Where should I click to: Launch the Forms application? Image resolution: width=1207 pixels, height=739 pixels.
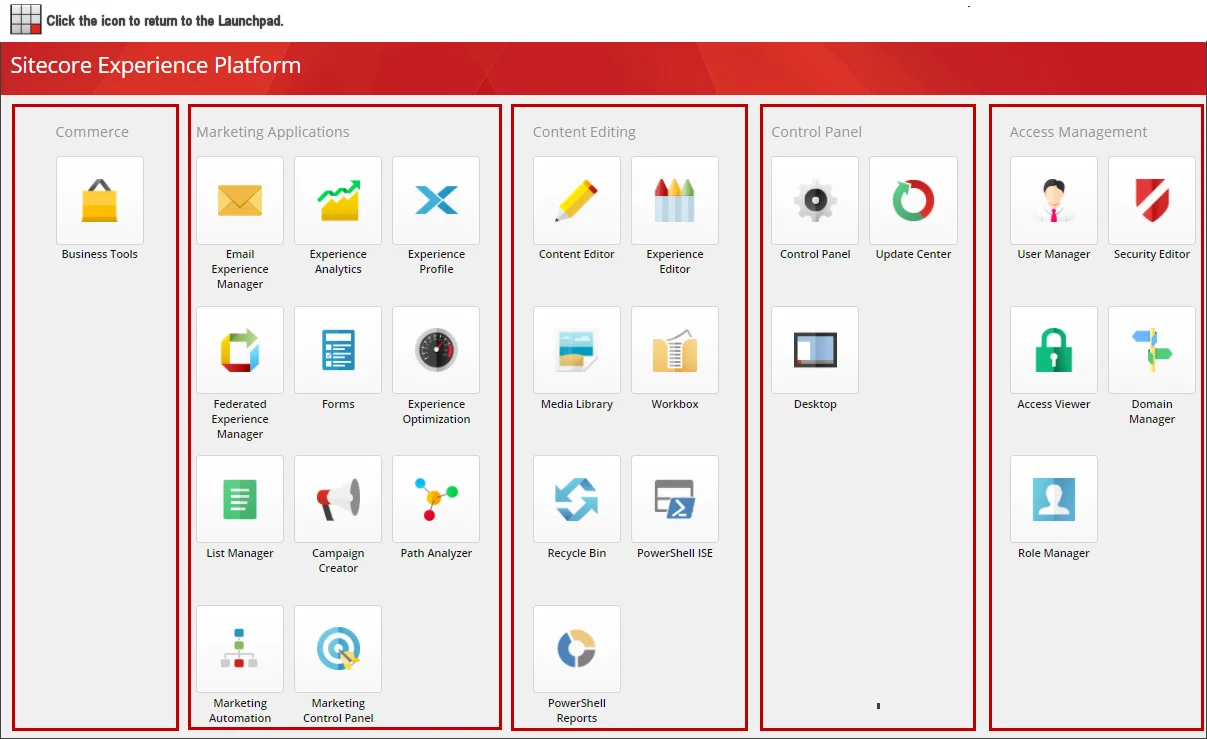pyautogui.click(x=338, y=350)
